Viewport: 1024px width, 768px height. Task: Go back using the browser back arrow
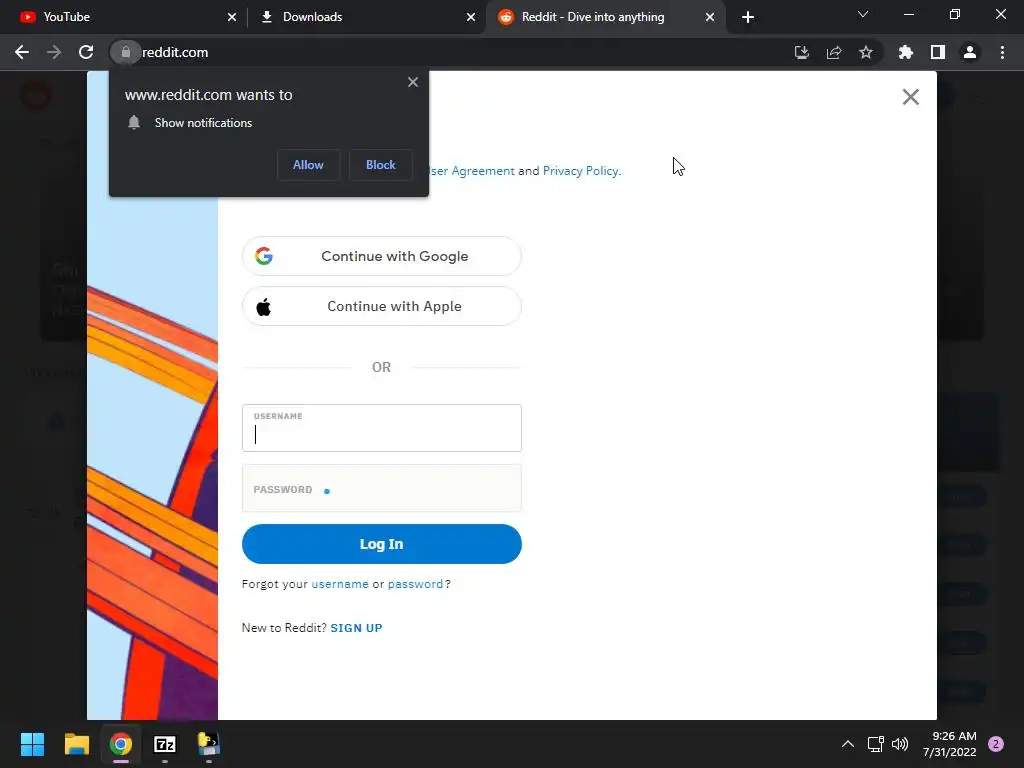(x=22, y=52)
